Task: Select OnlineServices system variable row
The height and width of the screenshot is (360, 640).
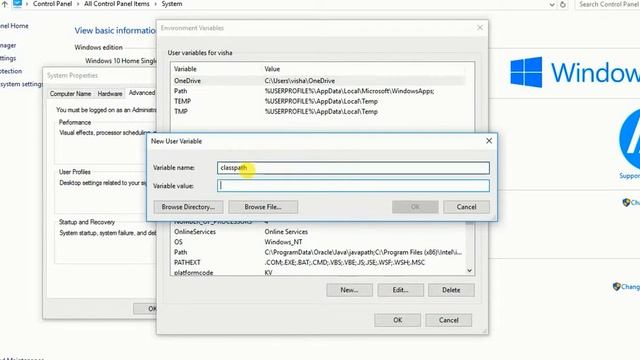Action: point(318,232)
